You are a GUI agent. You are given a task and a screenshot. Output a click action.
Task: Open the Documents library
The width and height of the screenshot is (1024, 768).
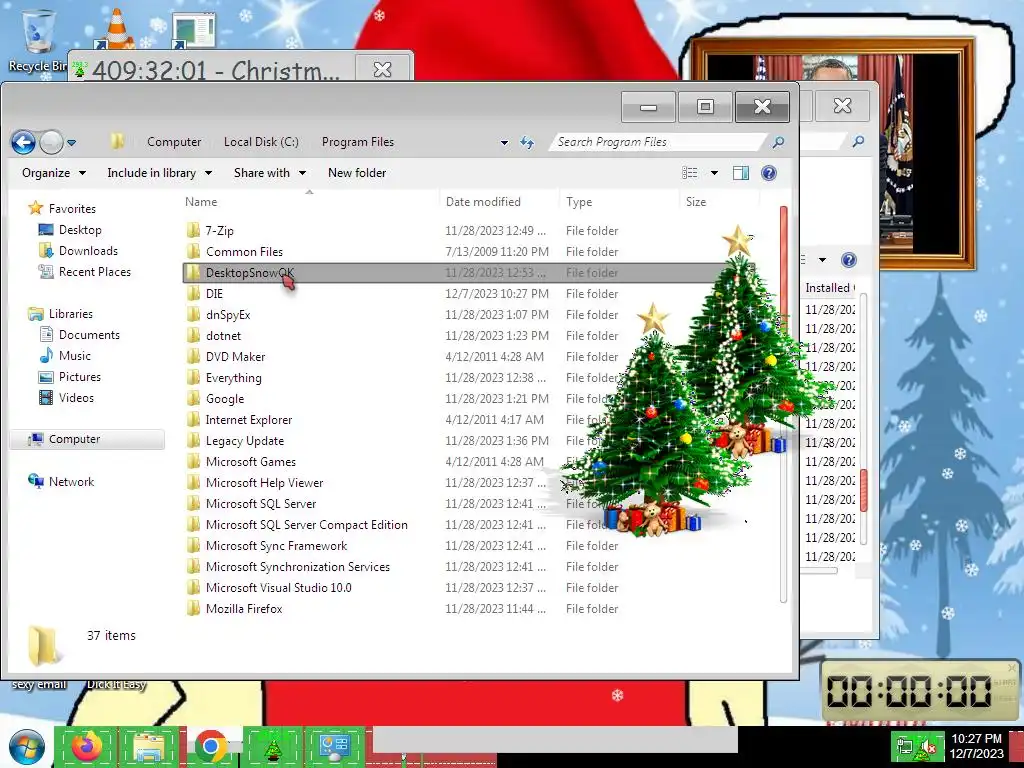click(80, 335)
